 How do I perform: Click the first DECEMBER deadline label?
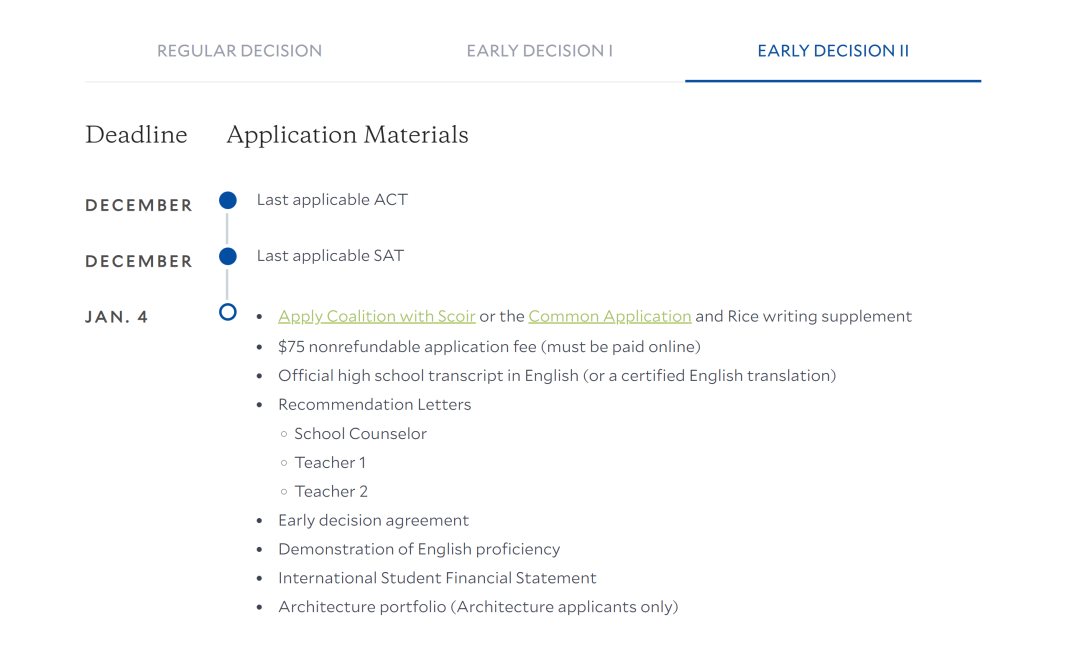point(139,205)
